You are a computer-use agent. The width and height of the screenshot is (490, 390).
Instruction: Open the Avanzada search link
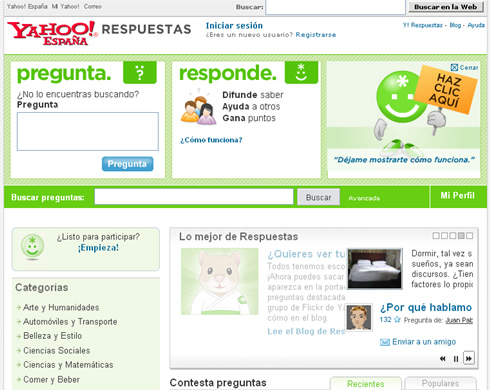pyautogui.click(x=364, y=198)
